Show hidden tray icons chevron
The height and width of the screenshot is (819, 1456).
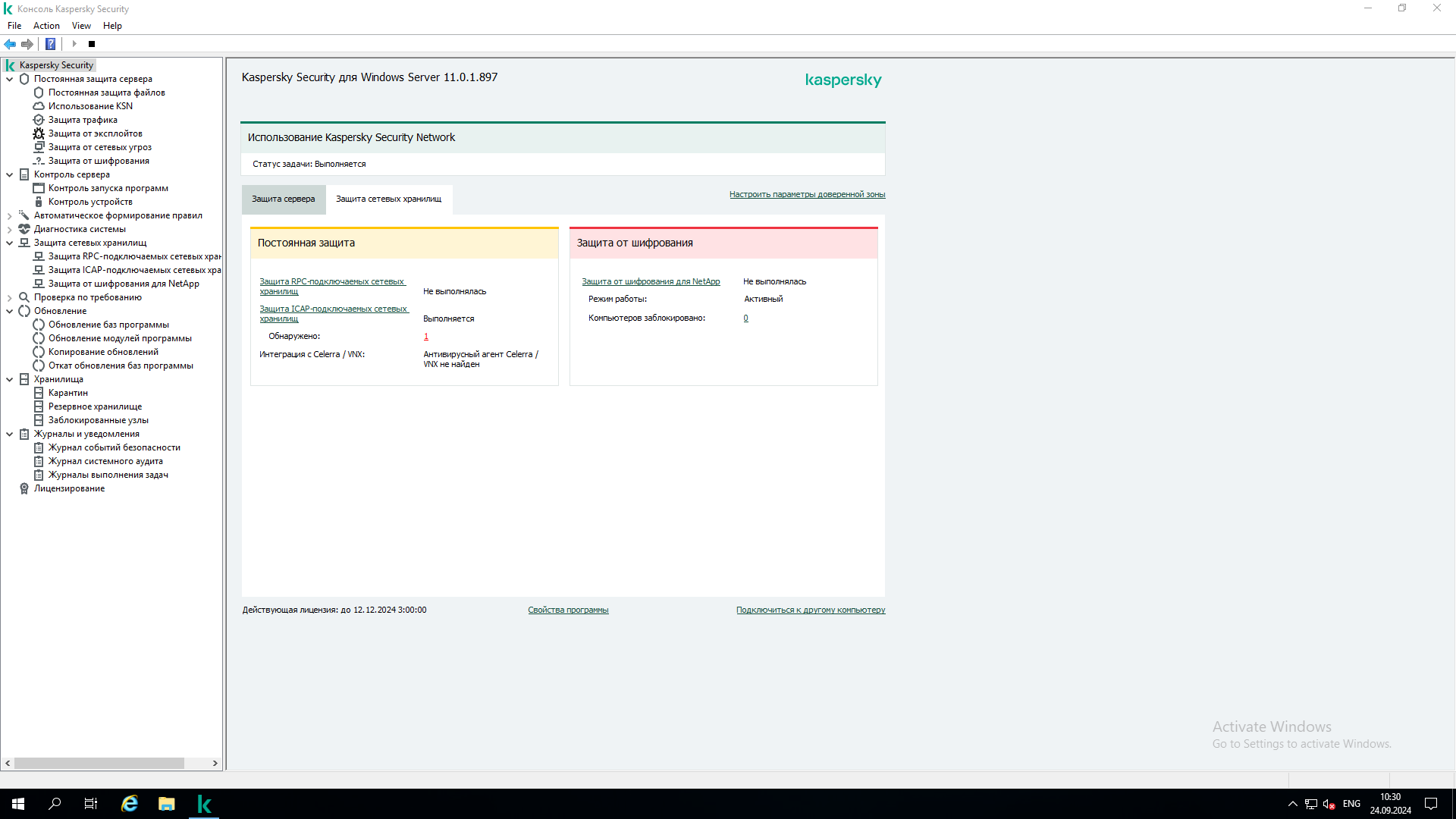(x=1292, y=804)
